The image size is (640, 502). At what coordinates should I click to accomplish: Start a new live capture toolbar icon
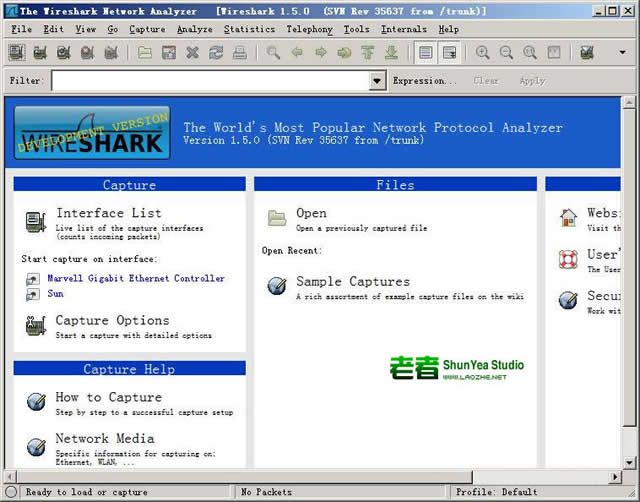(x=63, y=53)
